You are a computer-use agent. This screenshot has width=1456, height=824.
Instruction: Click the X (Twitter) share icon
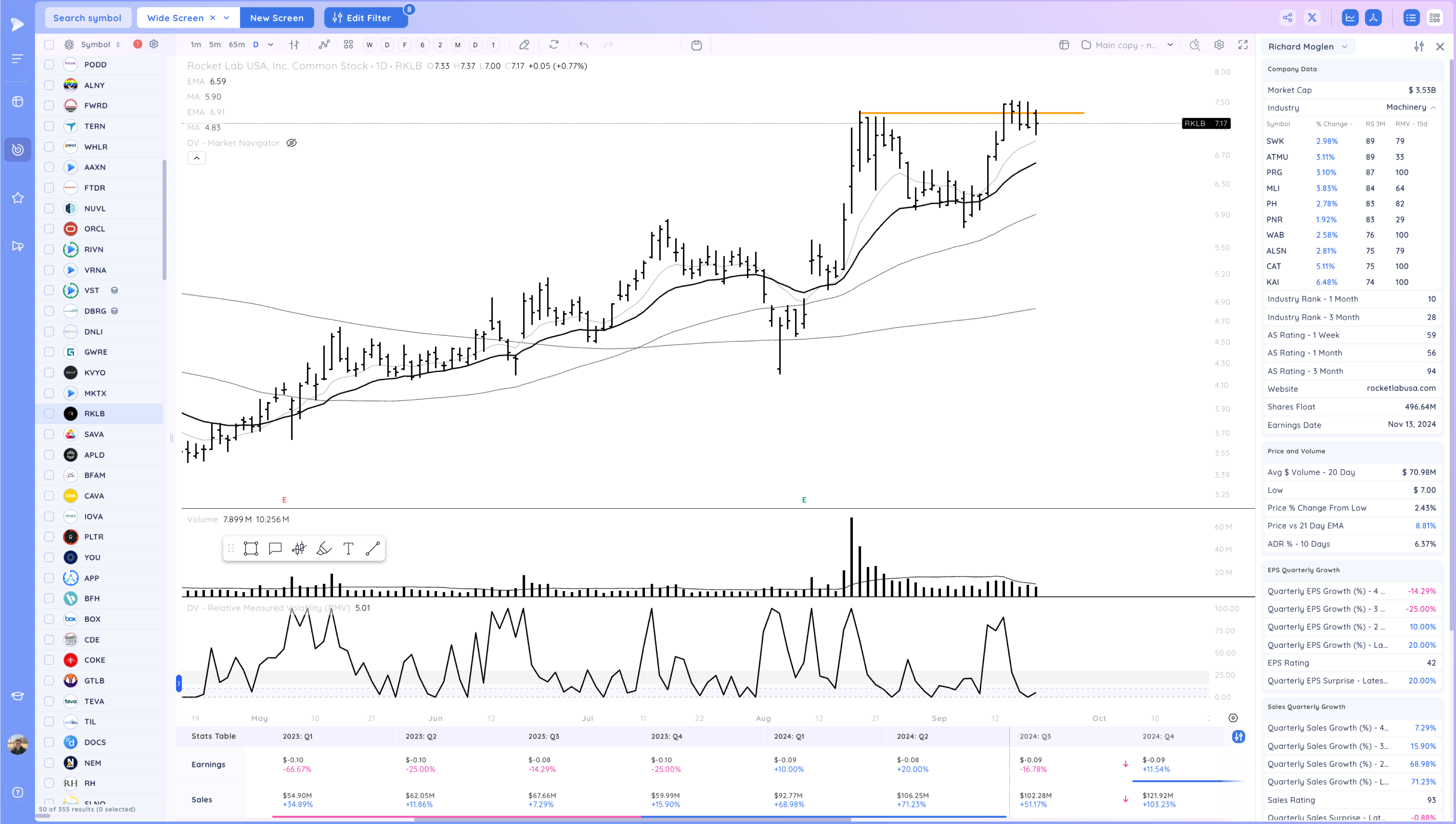(x=1312, y=17)
